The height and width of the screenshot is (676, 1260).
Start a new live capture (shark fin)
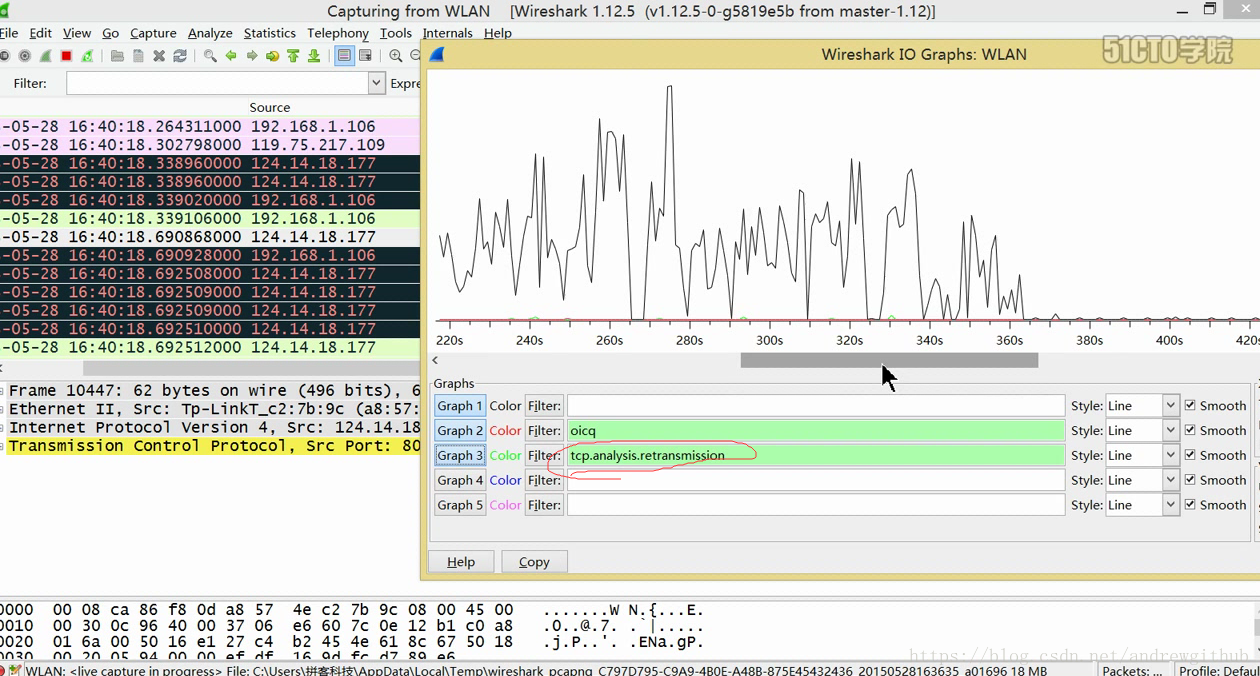click(45, 56)
